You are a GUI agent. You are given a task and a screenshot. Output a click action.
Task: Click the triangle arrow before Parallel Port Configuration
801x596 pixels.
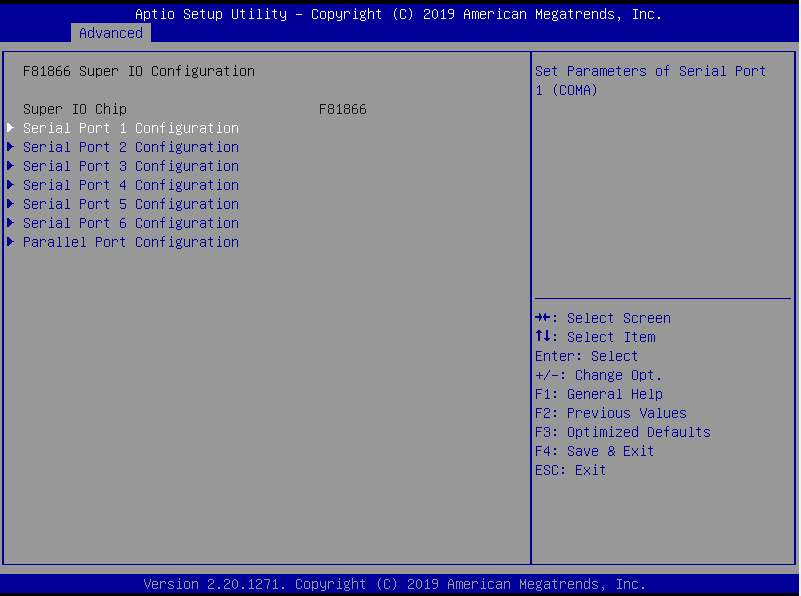11,242
